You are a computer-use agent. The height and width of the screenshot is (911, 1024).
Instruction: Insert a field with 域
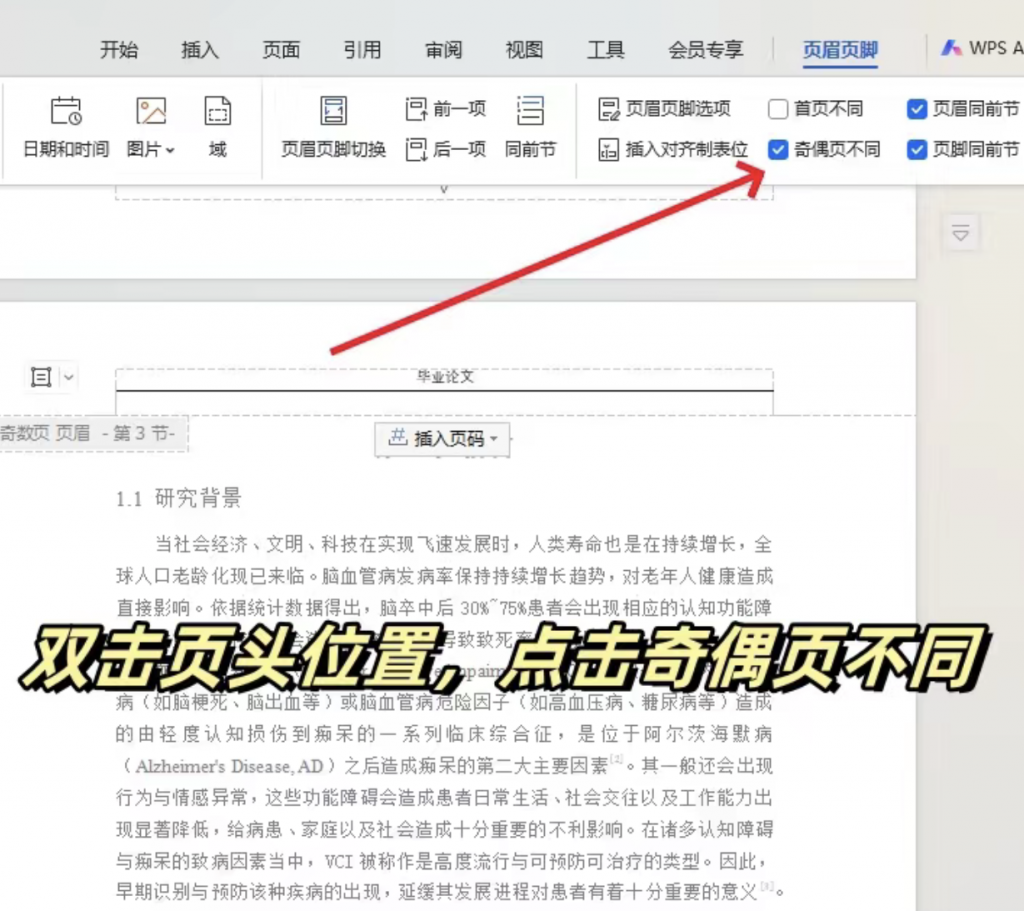point(217,128)
